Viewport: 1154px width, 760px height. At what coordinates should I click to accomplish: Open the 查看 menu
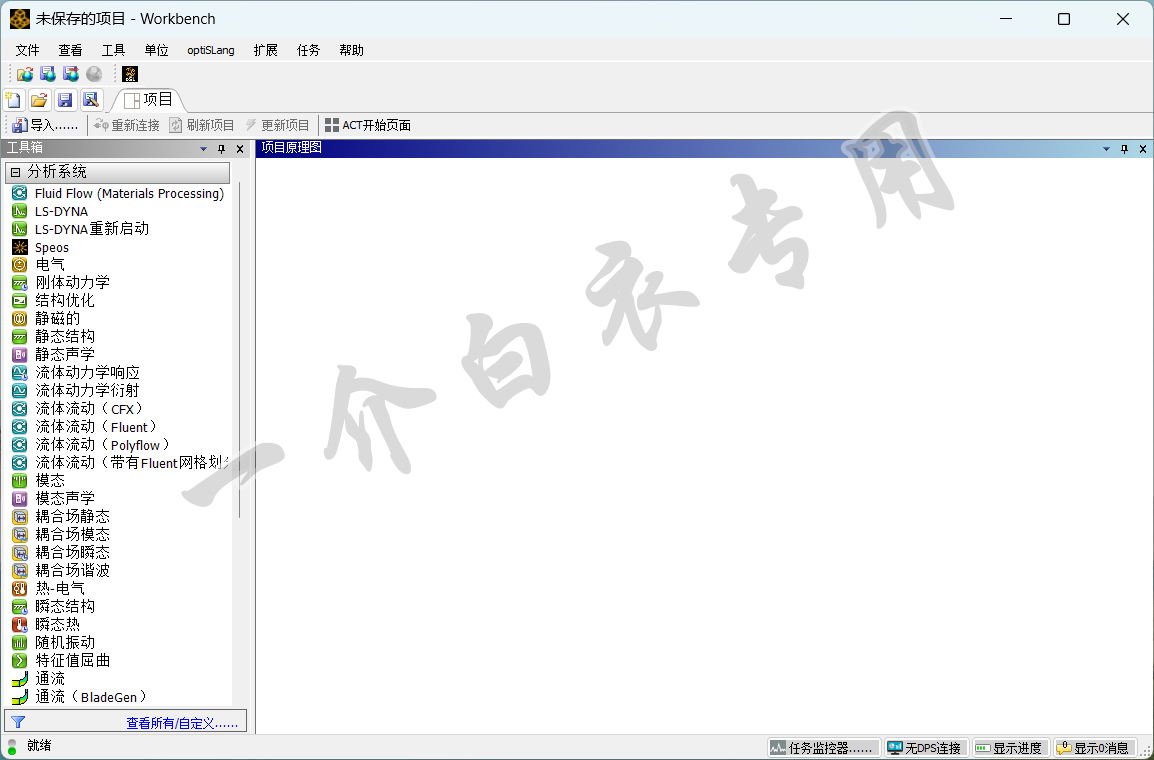pyautogui.click(x=71, y=50)
